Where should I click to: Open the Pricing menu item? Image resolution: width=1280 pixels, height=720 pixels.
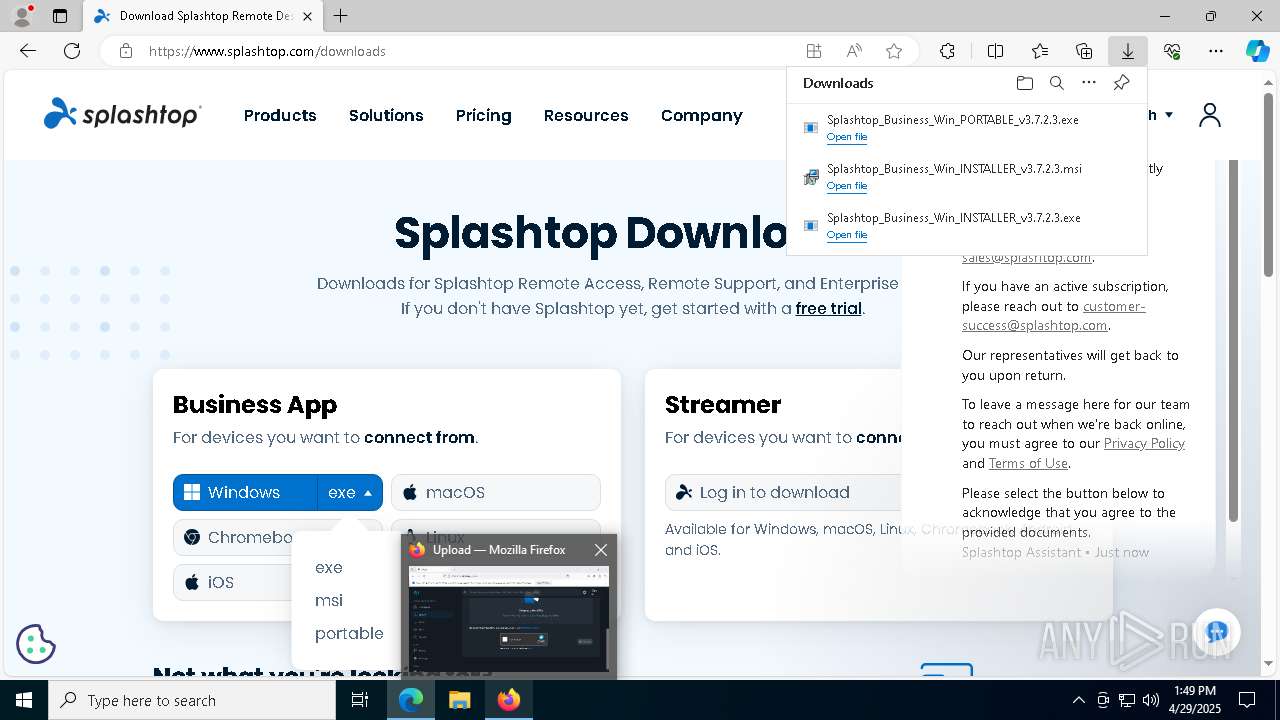pyautogui.click(x=483, y=115)
